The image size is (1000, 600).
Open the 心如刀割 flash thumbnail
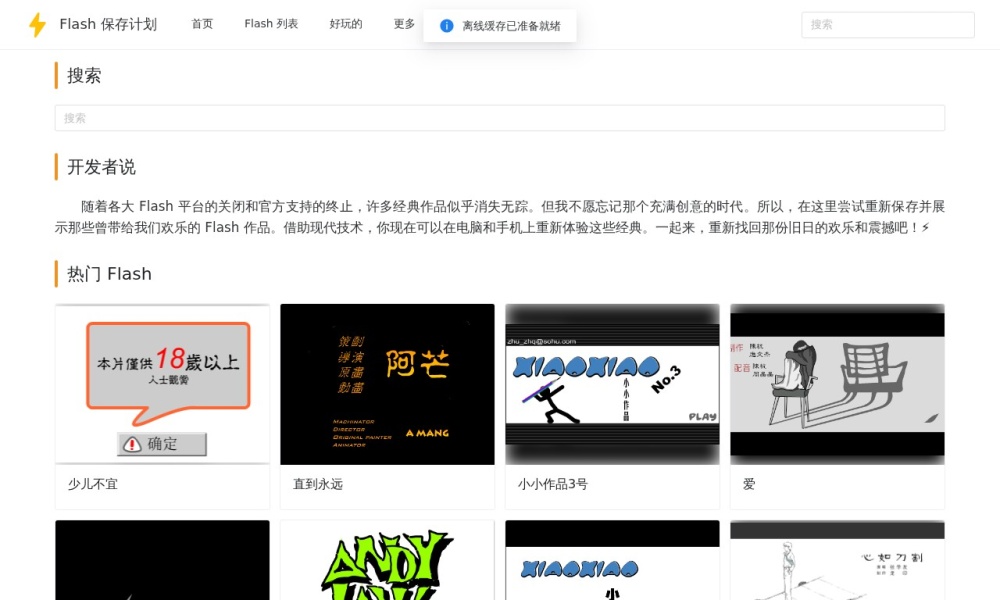[837, 560]
